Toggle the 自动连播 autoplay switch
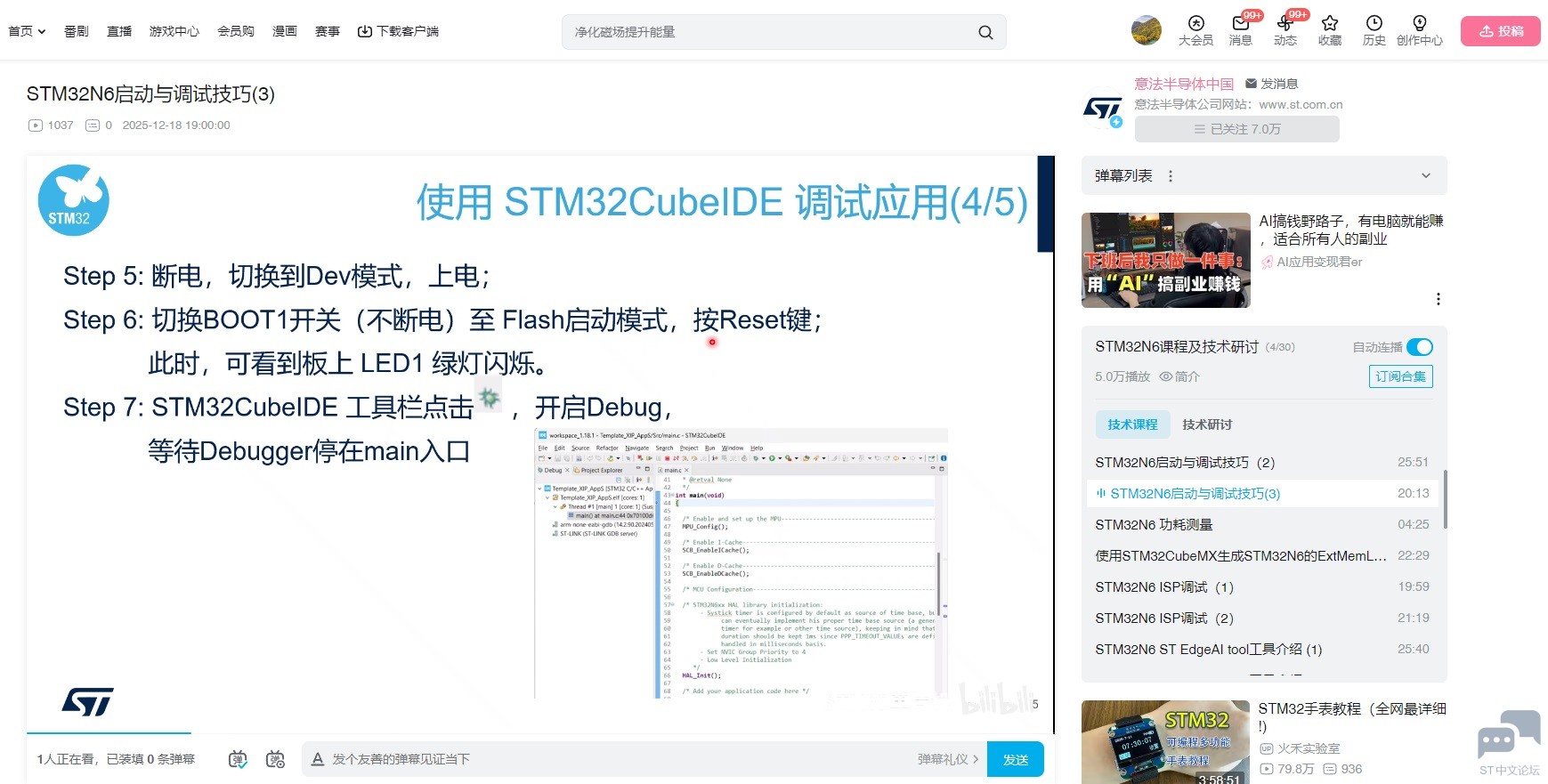1548x784 pixels. pyautogui.click(x=1419, y=347)
